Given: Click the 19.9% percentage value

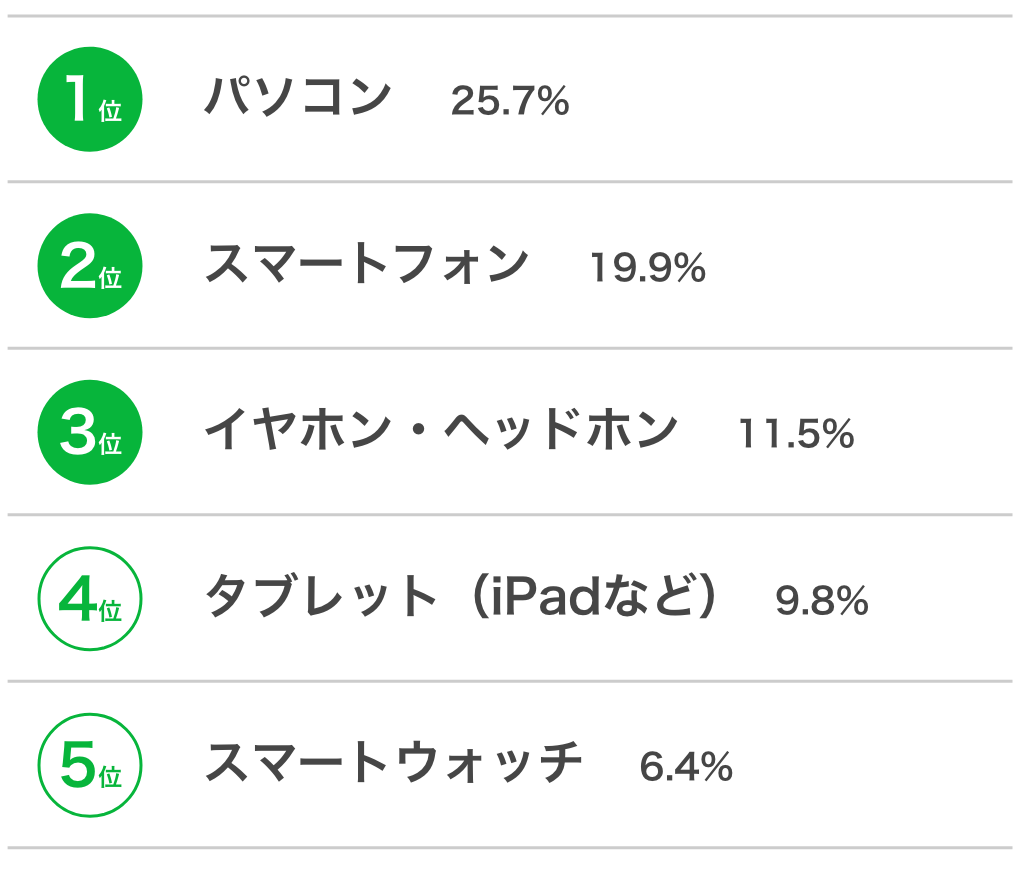Looking at the screenshot, I should click(648, 267).
